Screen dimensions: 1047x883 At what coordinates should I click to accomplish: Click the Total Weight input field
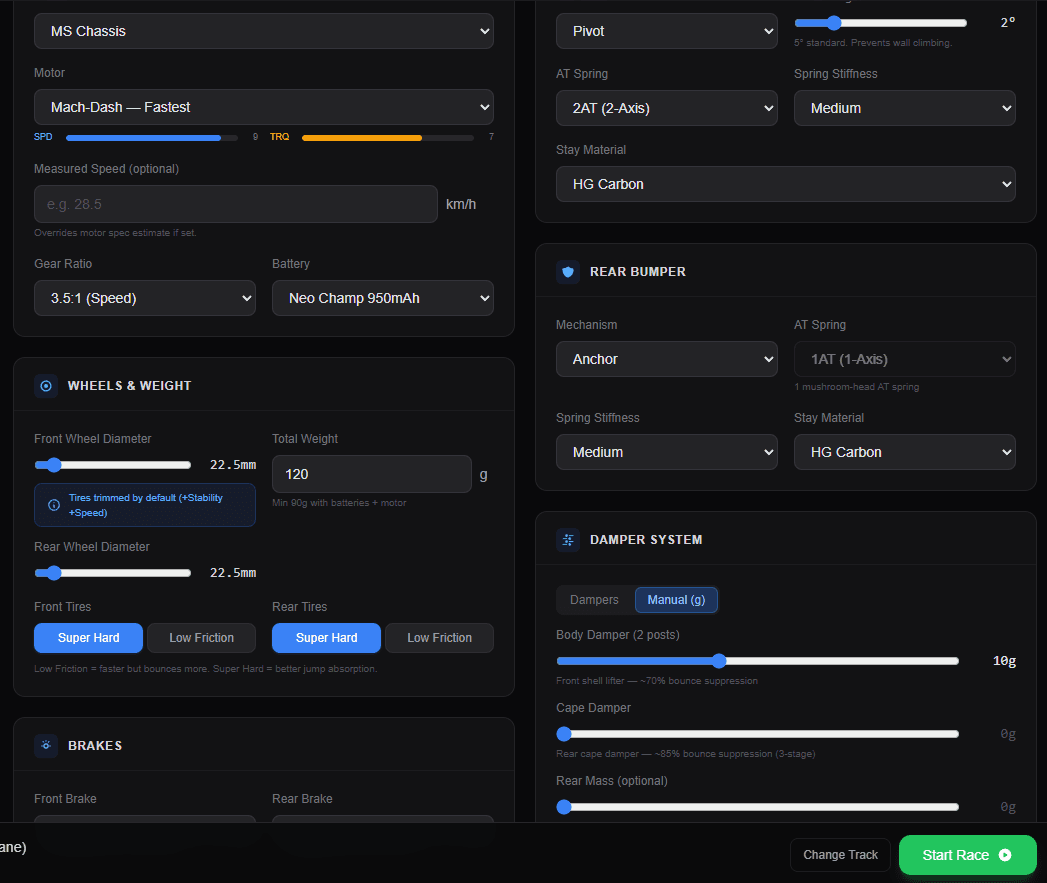pyautogui.click(x=371, y=473)
